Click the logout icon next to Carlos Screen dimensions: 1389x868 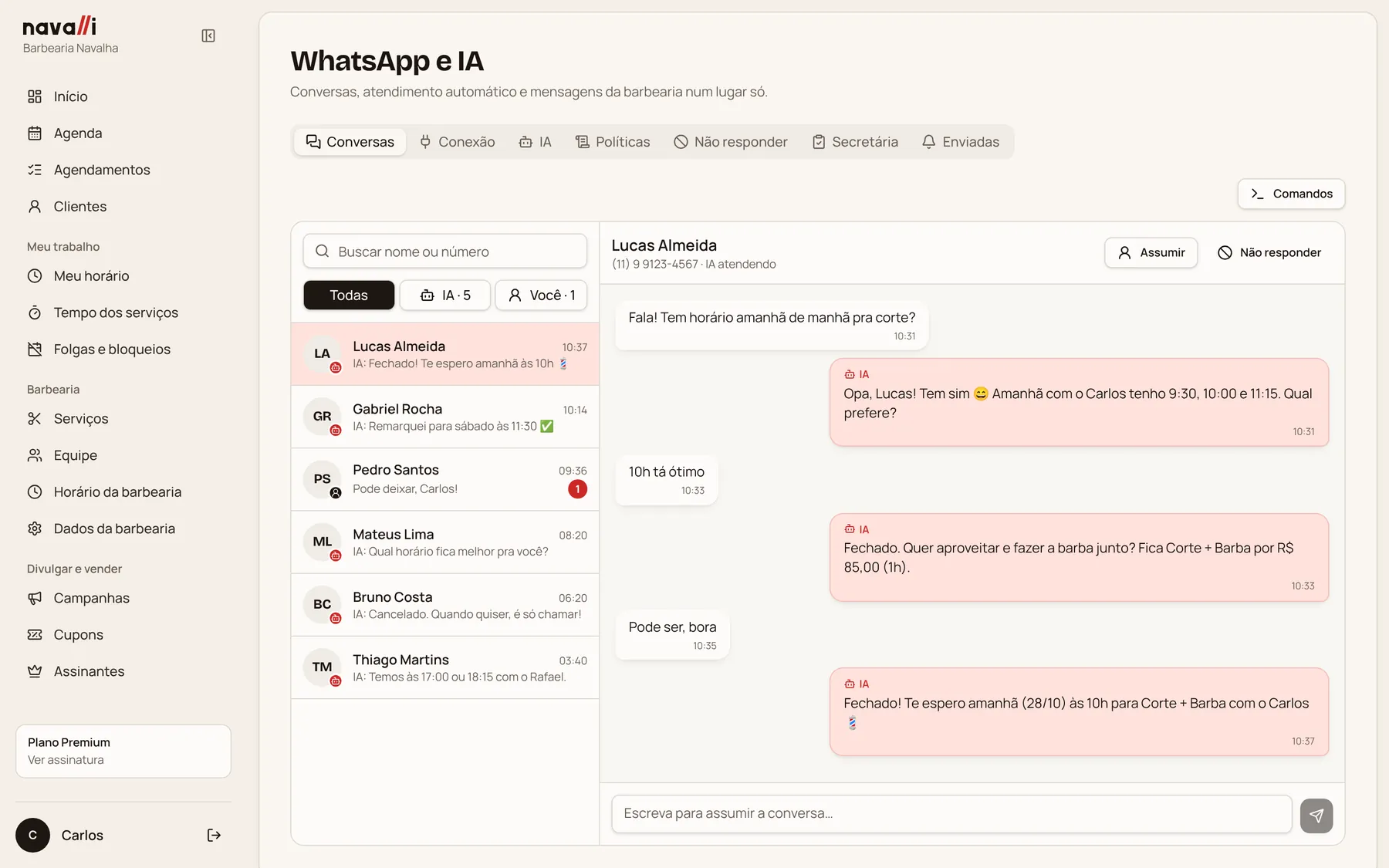(214, 835)
